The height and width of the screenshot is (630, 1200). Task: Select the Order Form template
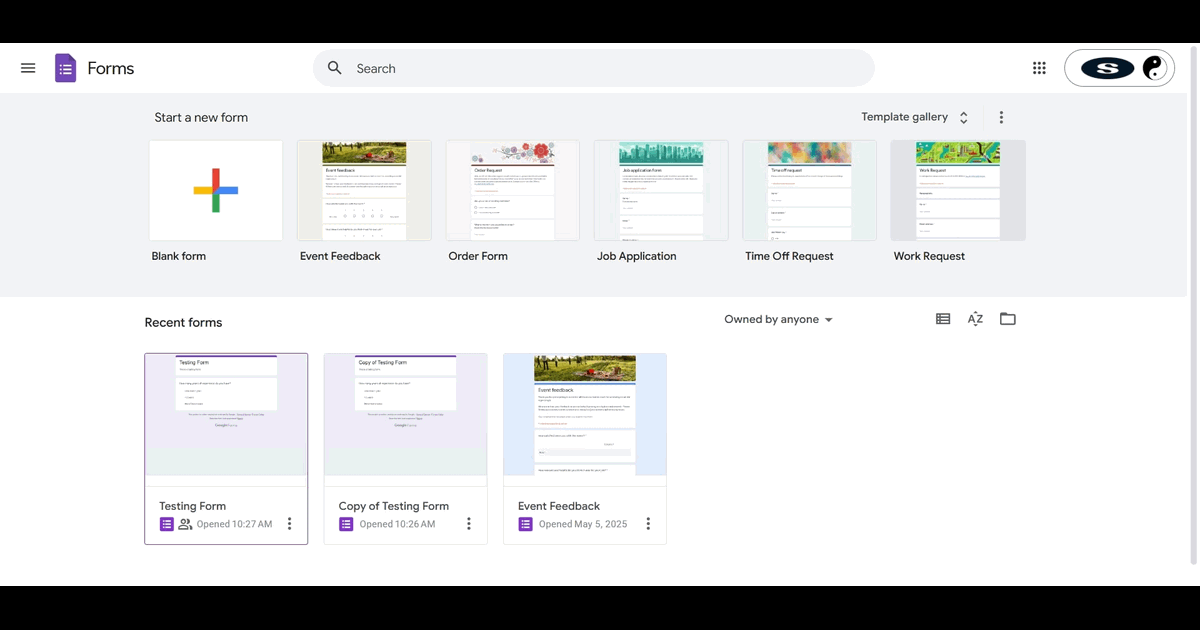click(513, 190)
